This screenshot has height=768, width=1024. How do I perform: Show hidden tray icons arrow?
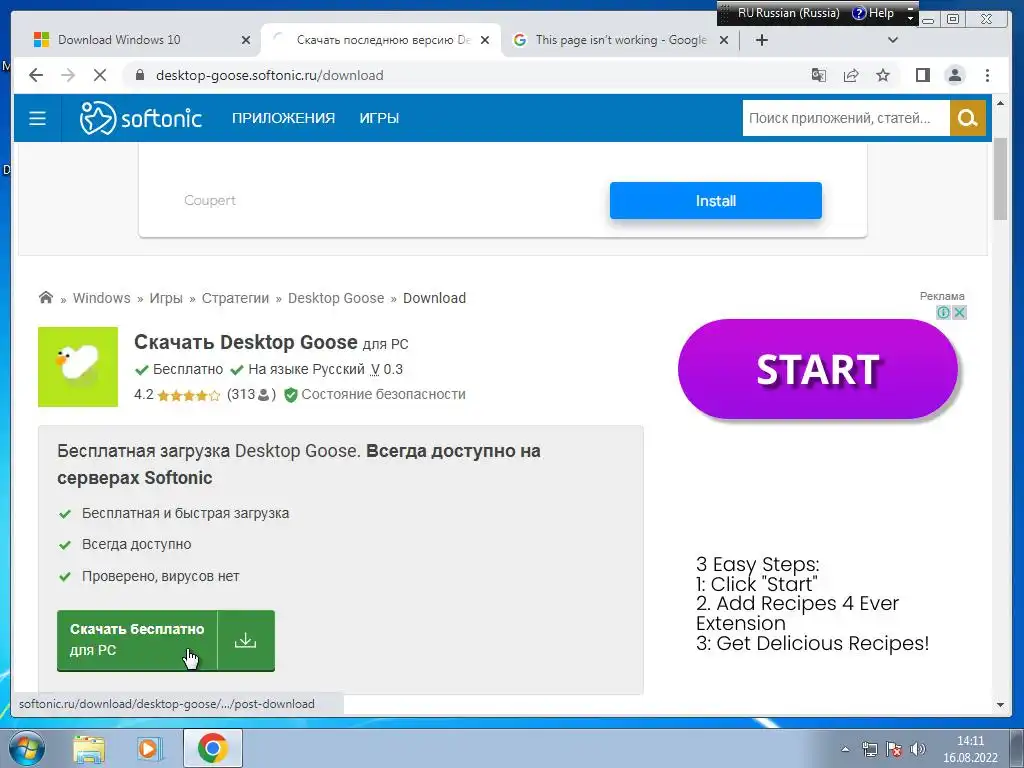pyautogui.click(x=845, y=749)
